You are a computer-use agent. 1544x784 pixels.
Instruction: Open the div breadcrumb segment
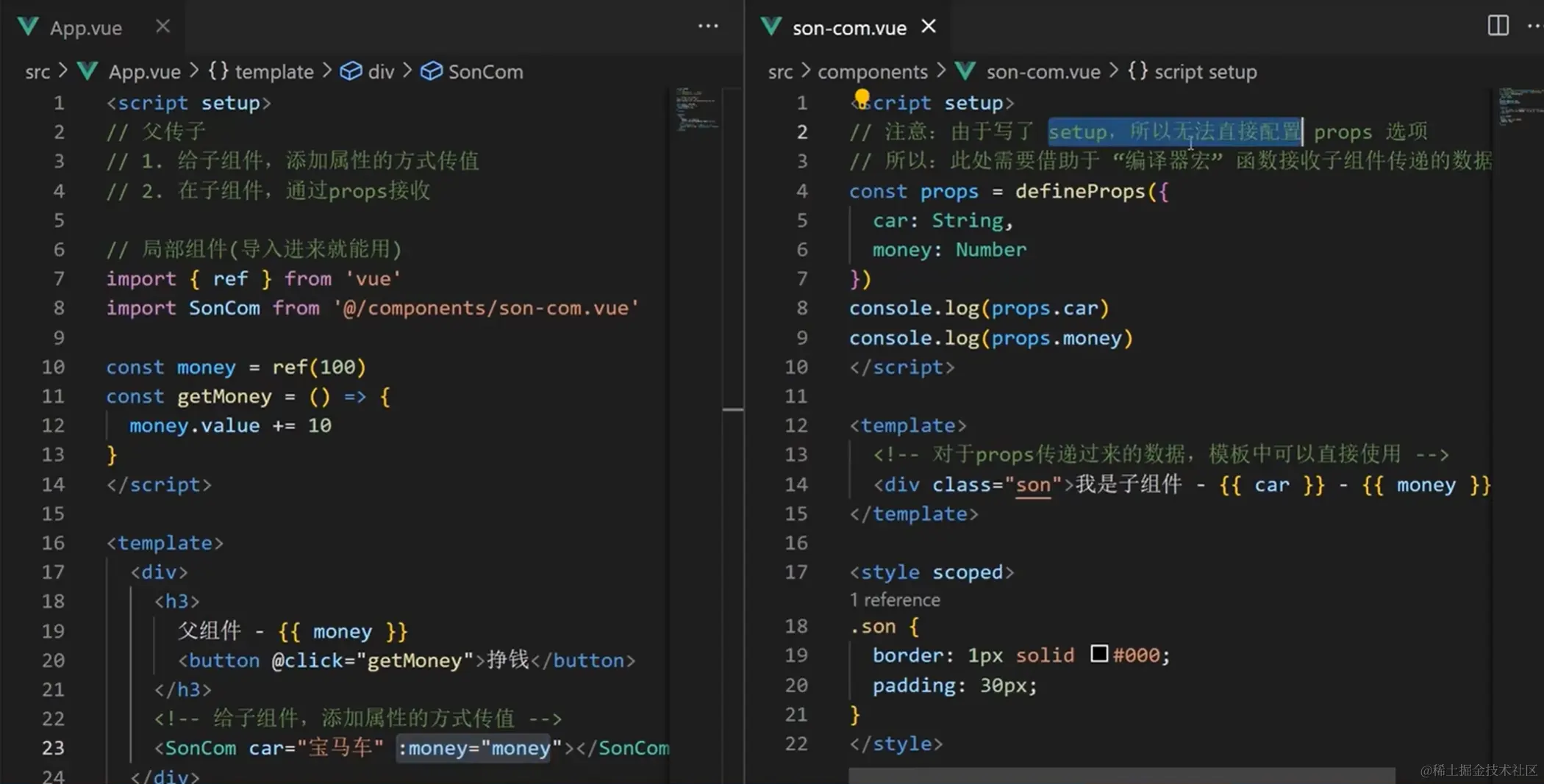point(381,72)
